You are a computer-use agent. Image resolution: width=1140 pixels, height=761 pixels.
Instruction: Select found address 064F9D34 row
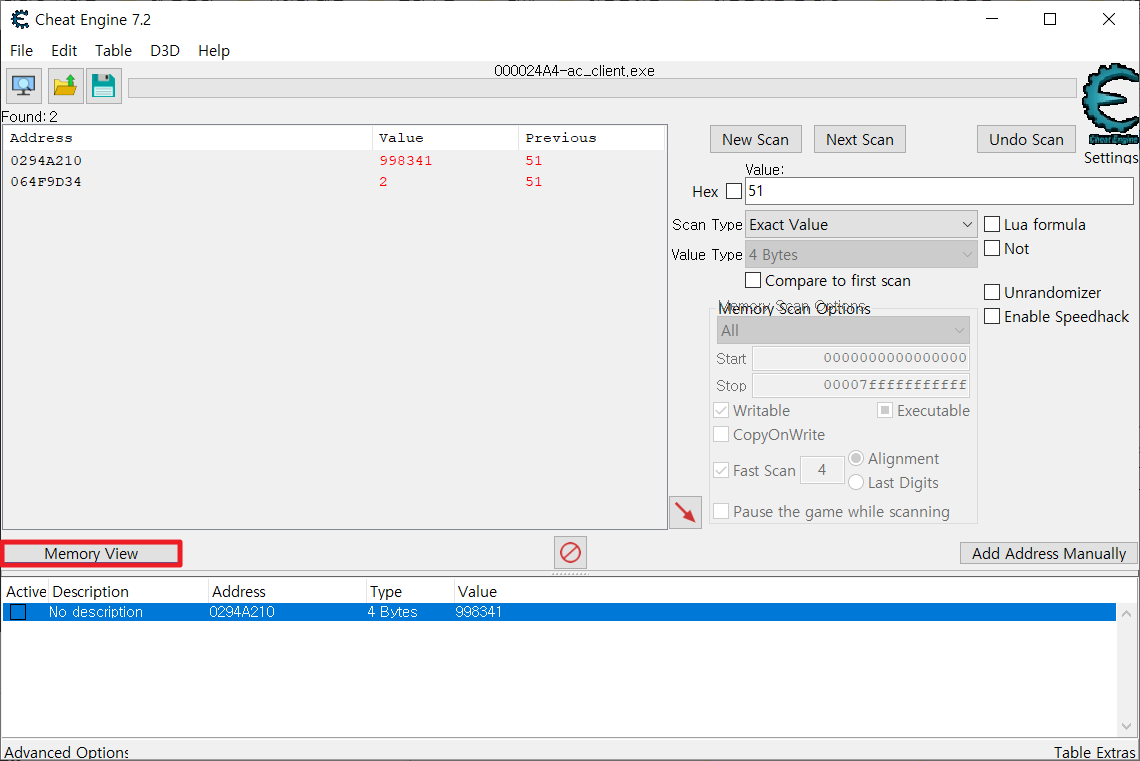click(334, 182)
